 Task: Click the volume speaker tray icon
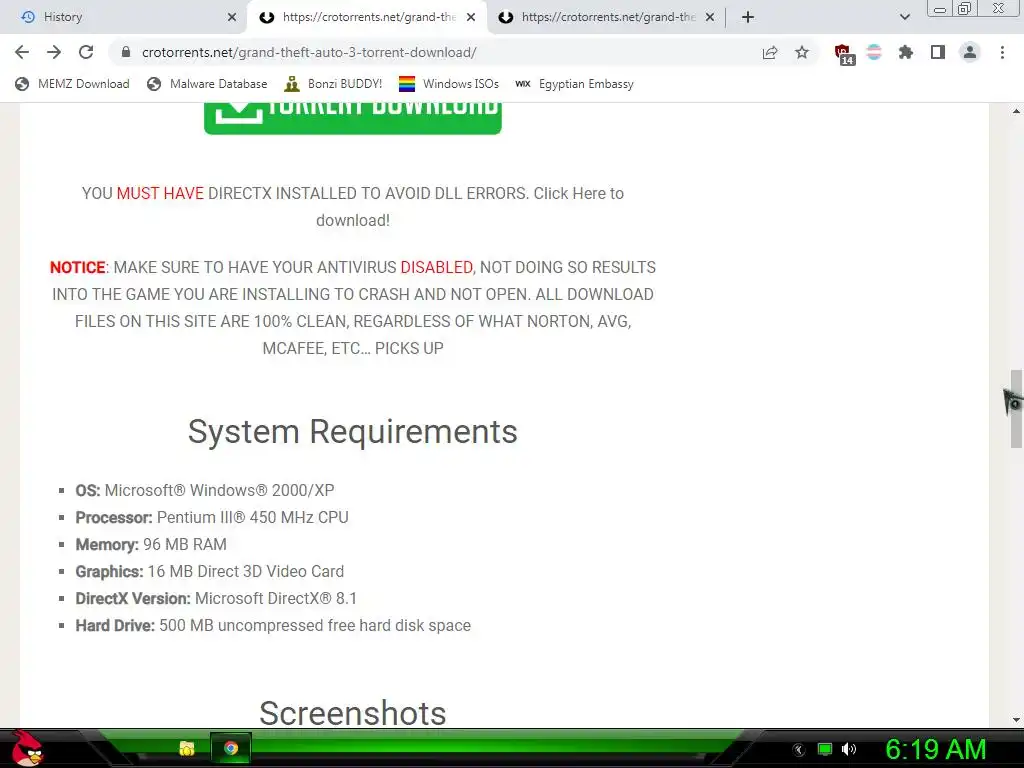849,750
